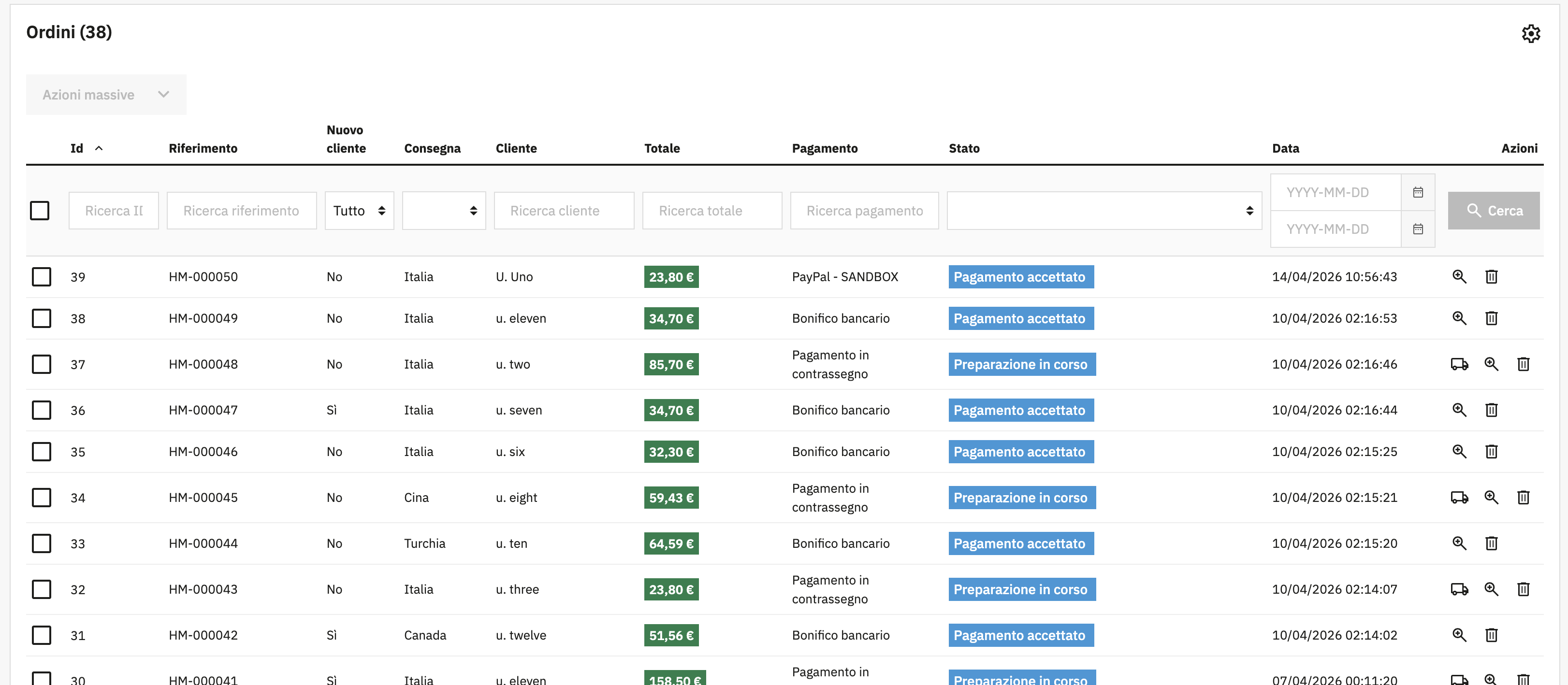This screenshot has width=1568, height=685.
Task: Click the Pagamento accettato badge on order 38
Action: click(x=1021, y=318)
